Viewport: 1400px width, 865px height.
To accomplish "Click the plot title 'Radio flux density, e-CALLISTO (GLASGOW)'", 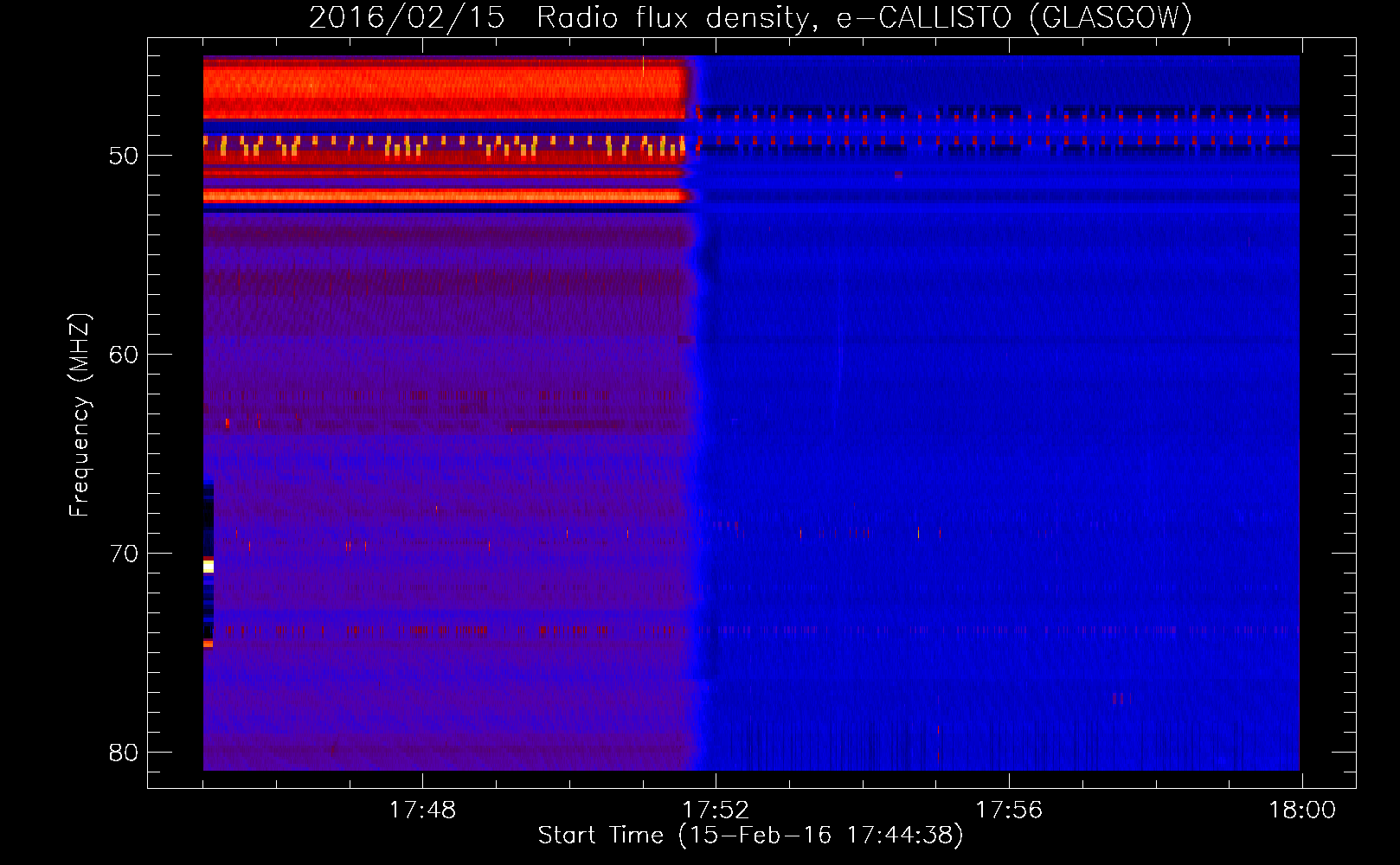I will click(864, 18).
